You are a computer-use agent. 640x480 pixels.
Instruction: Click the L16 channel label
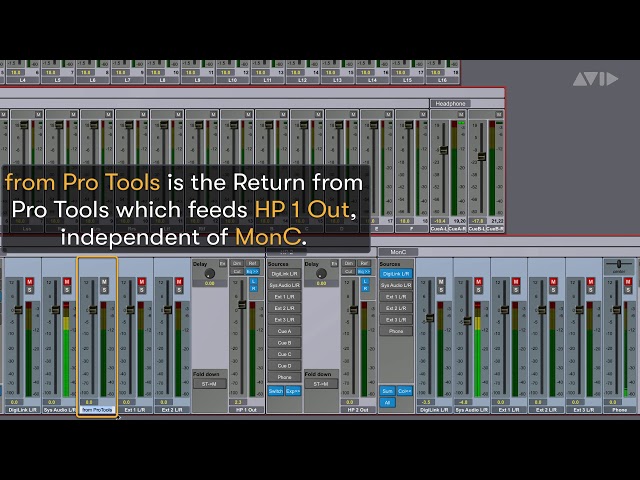click(x=442, y=80)
